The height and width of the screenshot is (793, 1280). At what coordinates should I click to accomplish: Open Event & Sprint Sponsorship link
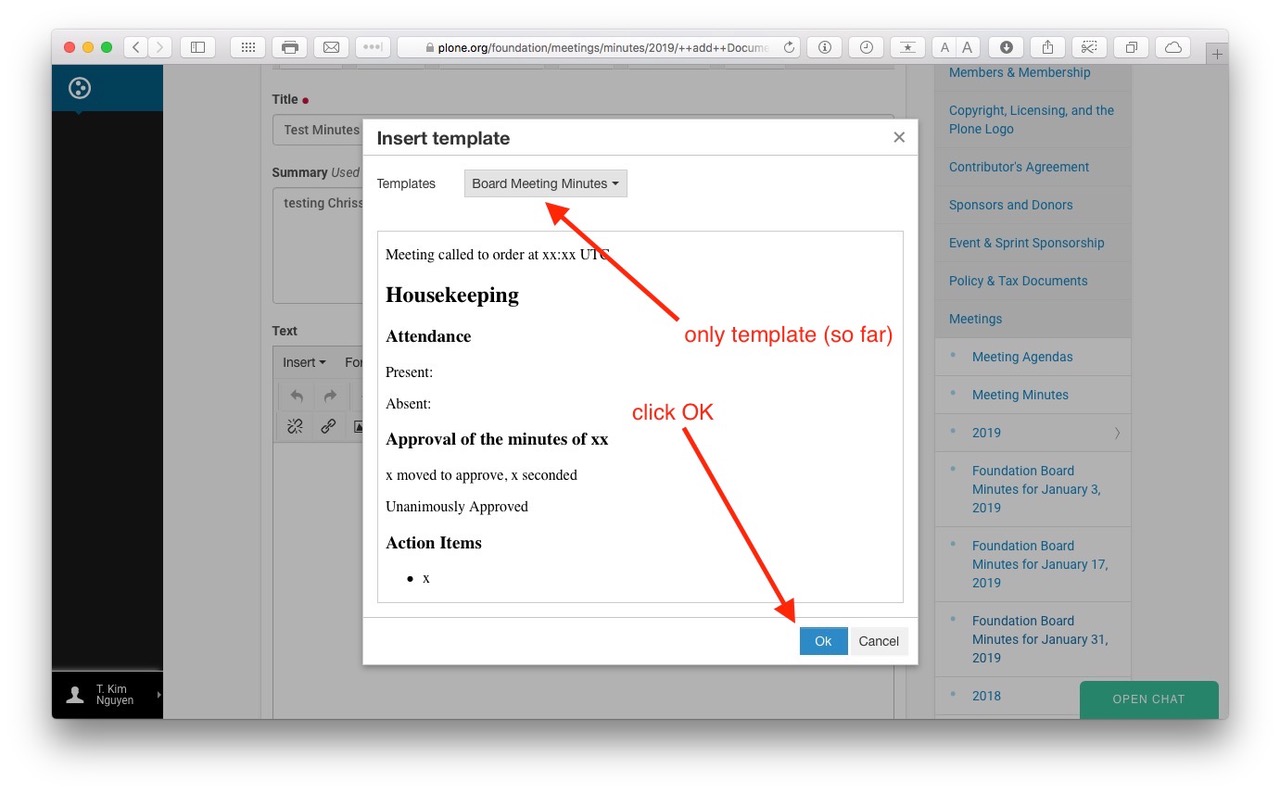pyautogui.click(x=1027, y=243)
